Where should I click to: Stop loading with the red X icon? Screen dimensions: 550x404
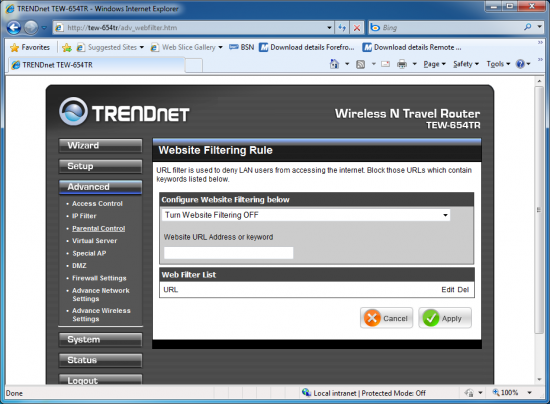(x=357, y=28)
